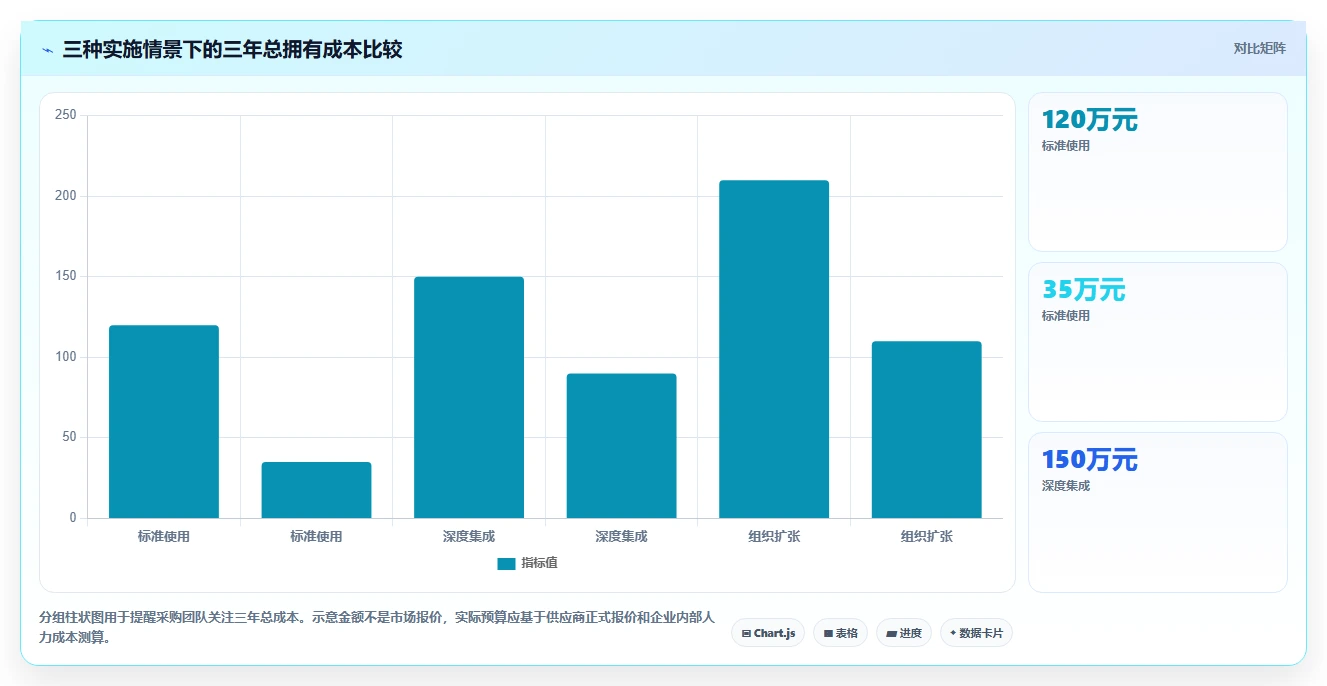Select the 进度 chip
1327x686 pixels.
click(904, 633)
